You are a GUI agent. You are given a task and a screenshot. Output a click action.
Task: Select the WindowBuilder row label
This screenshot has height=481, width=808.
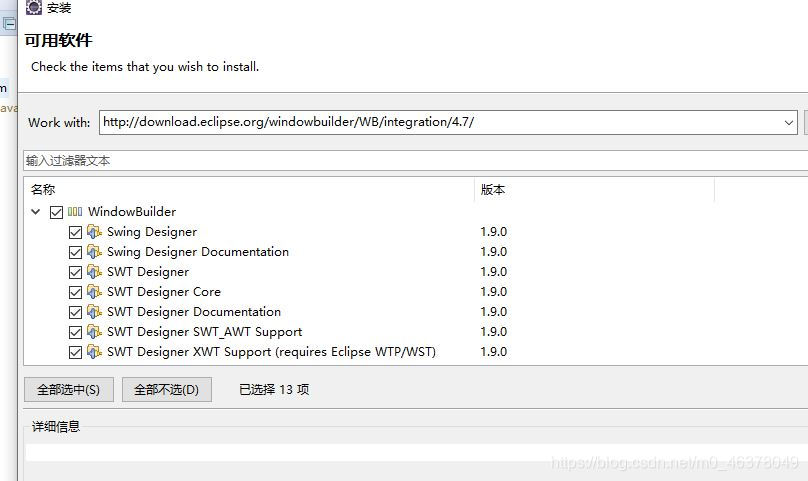(x=132, y=211)
